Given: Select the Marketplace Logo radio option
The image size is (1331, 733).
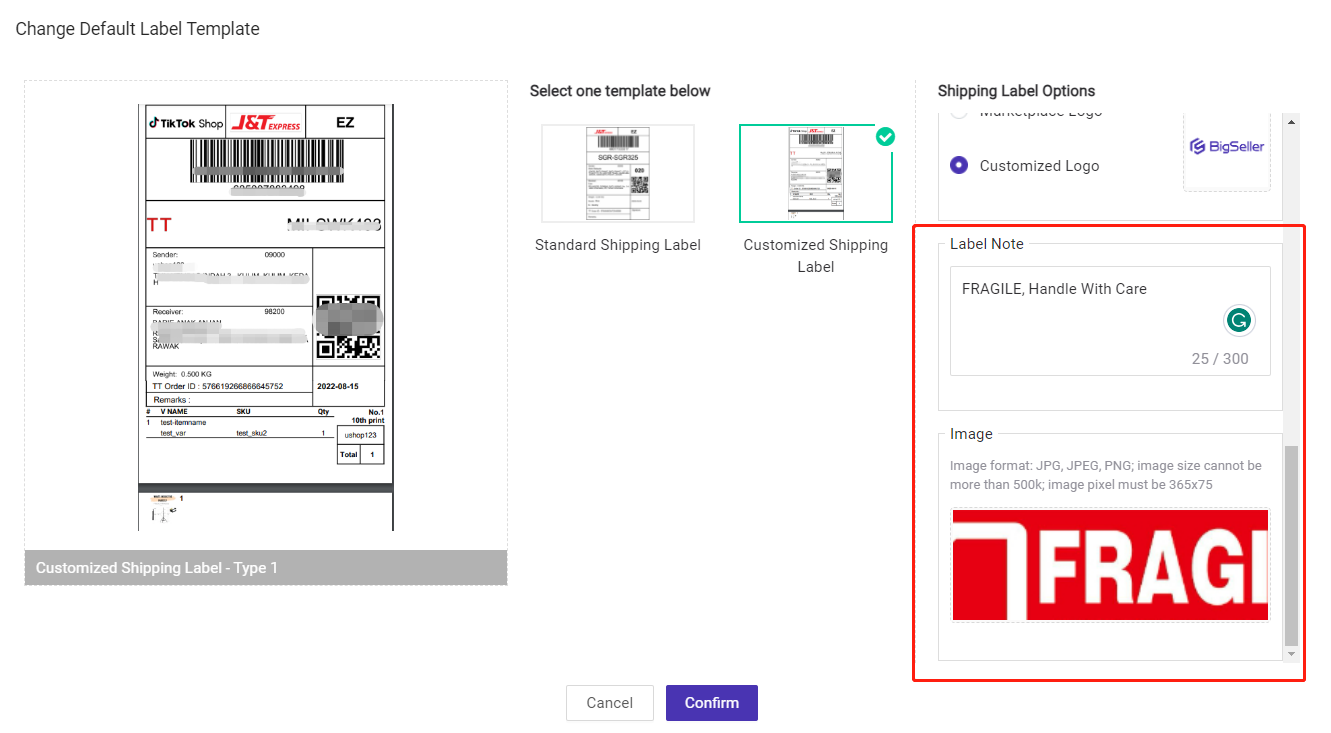Looking at the screenshot, I should 959,111.
